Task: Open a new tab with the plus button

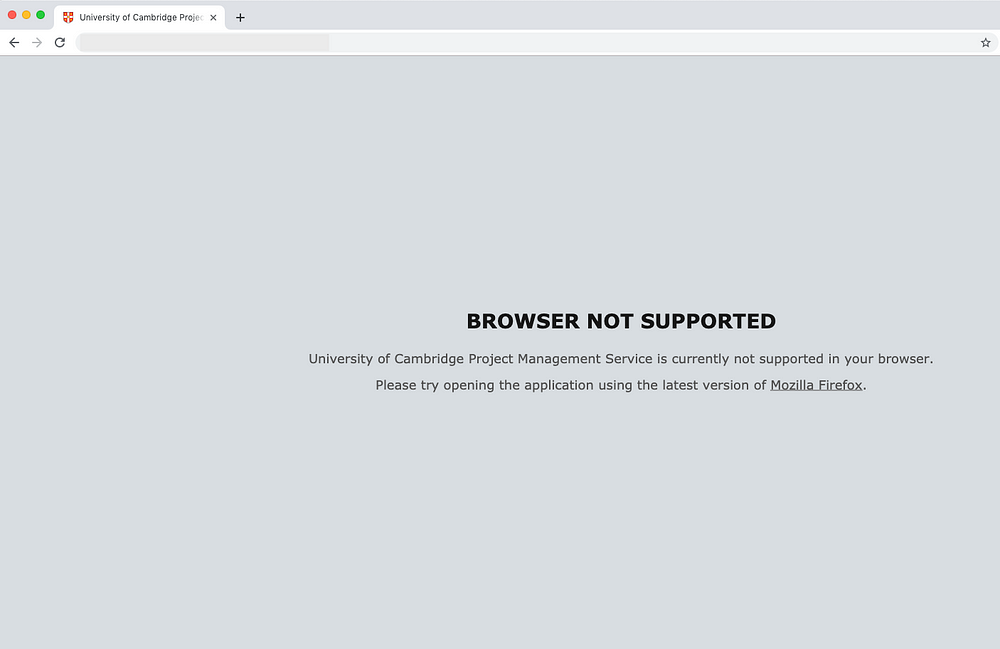Action: click(x=240, y=18)
